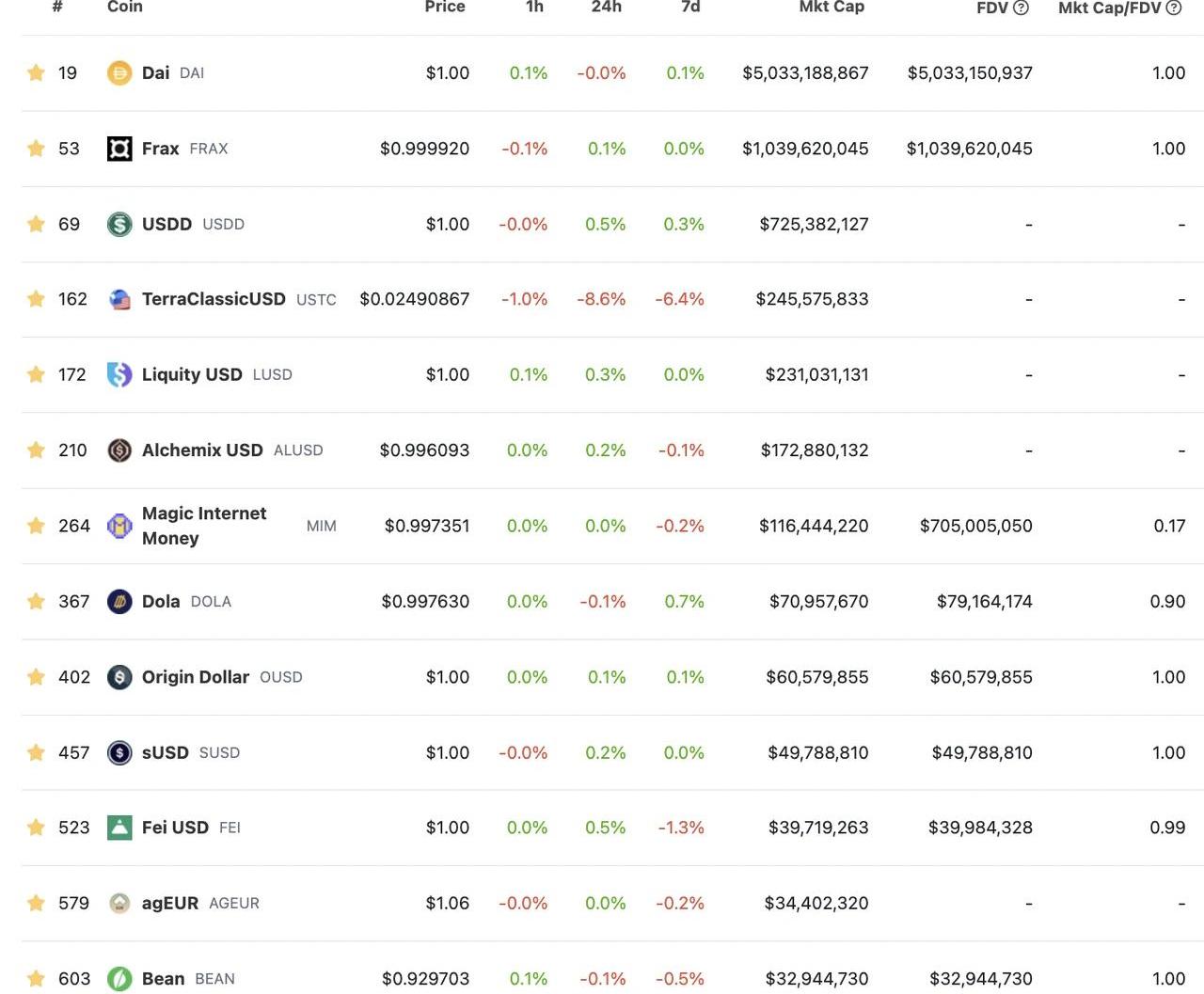Unfavorite Magic Internet Money via its star

[x=36, y=526]
